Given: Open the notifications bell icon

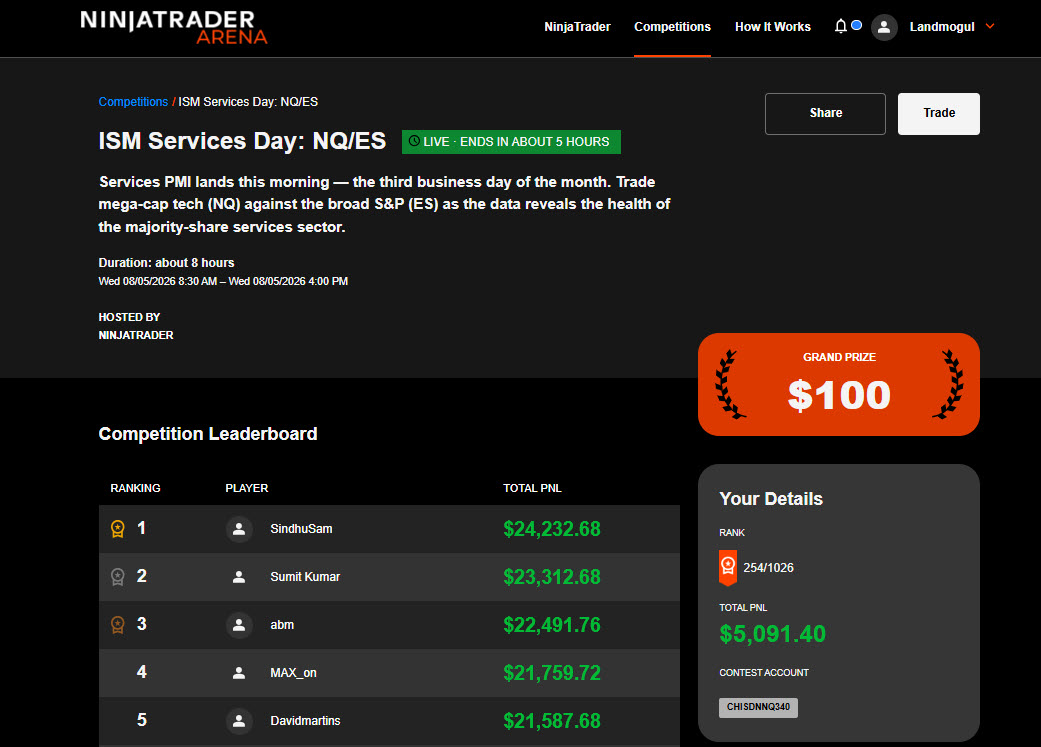Looking at the screenshot, I should [x=841, y=26].
